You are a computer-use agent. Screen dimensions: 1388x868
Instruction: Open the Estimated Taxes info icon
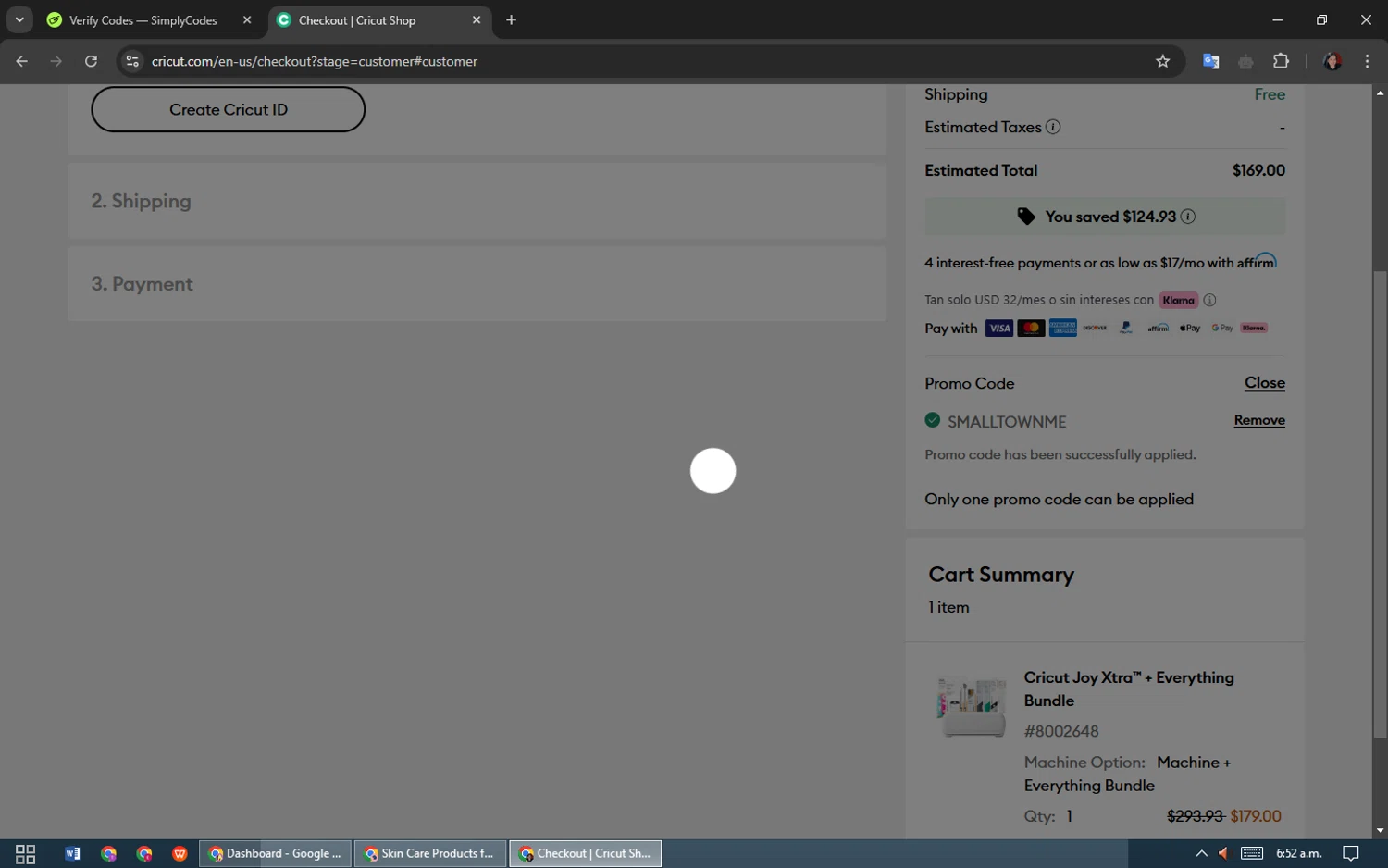point(1053,127)
